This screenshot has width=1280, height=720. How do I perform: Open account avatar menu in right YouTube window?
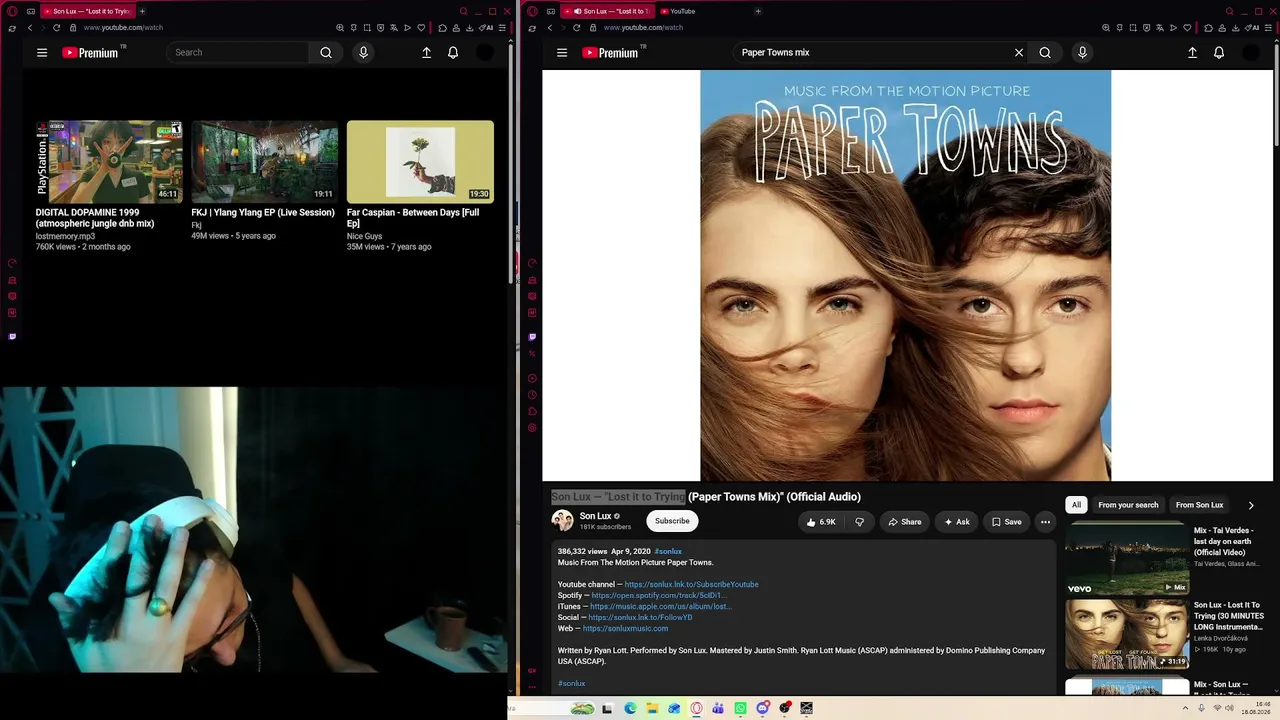tap(1251, 53)
